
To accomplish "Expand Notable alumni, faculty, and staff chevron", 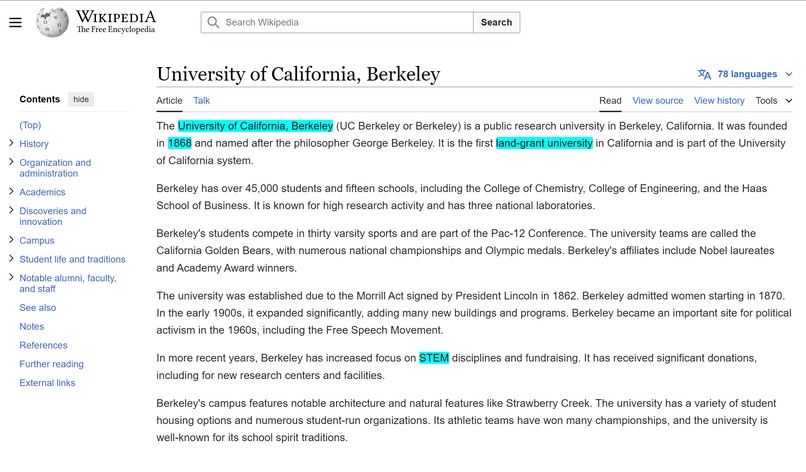I will point(11,277).
